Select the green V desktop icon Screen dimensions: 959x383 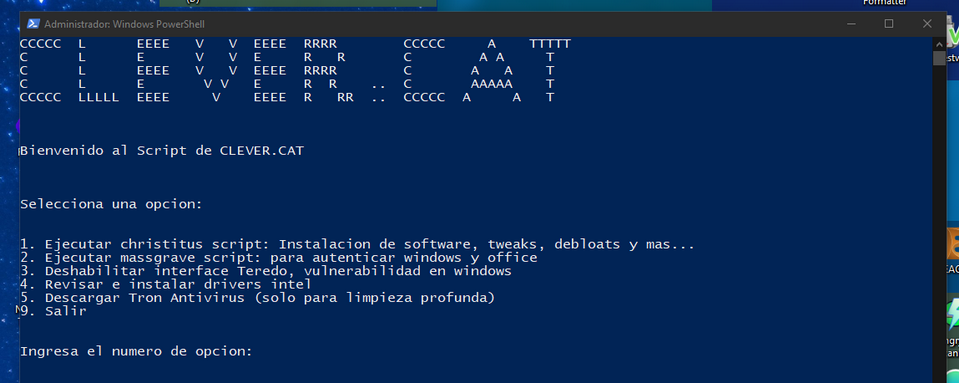953,38
